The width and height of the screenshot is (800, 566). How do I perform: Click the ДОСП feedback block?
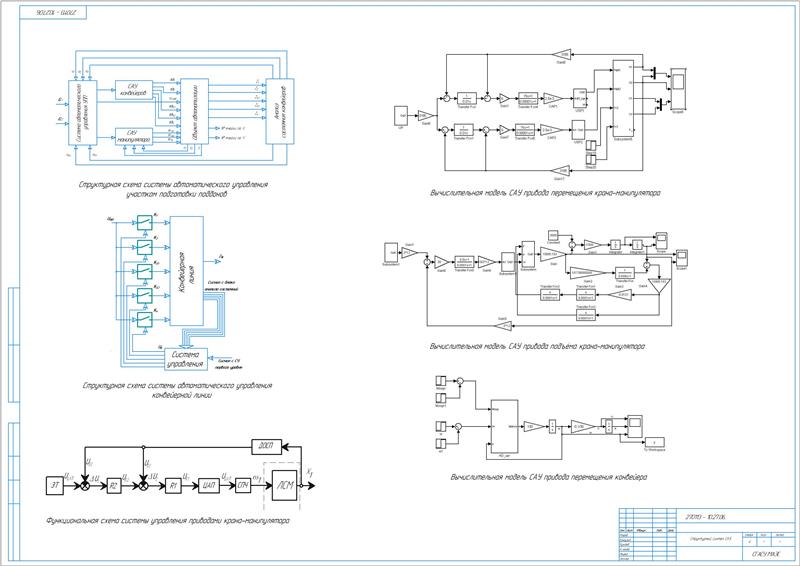point(266,447)
